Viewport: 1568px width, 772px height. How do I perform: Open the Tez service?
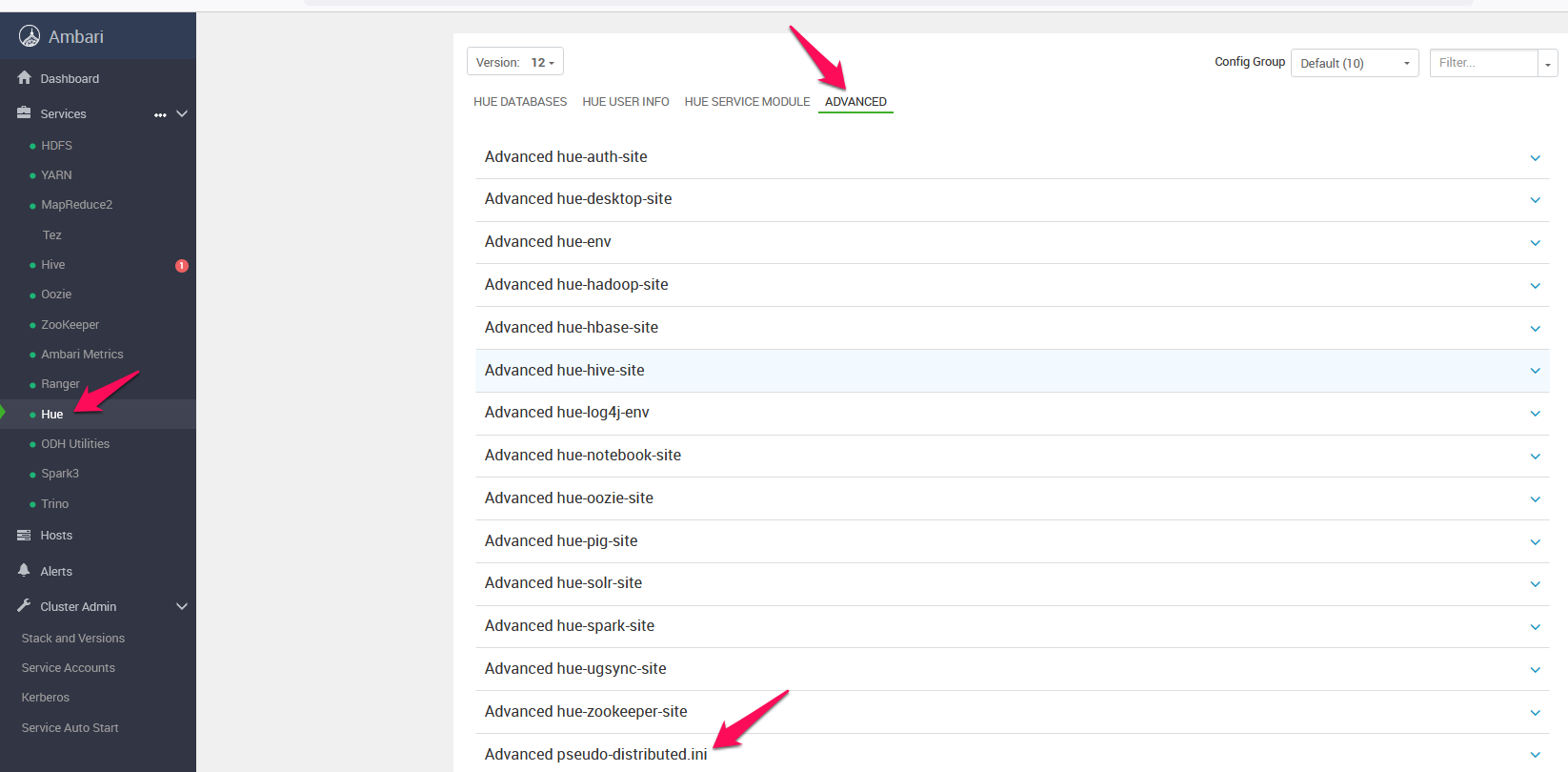[x=51, y=235]
